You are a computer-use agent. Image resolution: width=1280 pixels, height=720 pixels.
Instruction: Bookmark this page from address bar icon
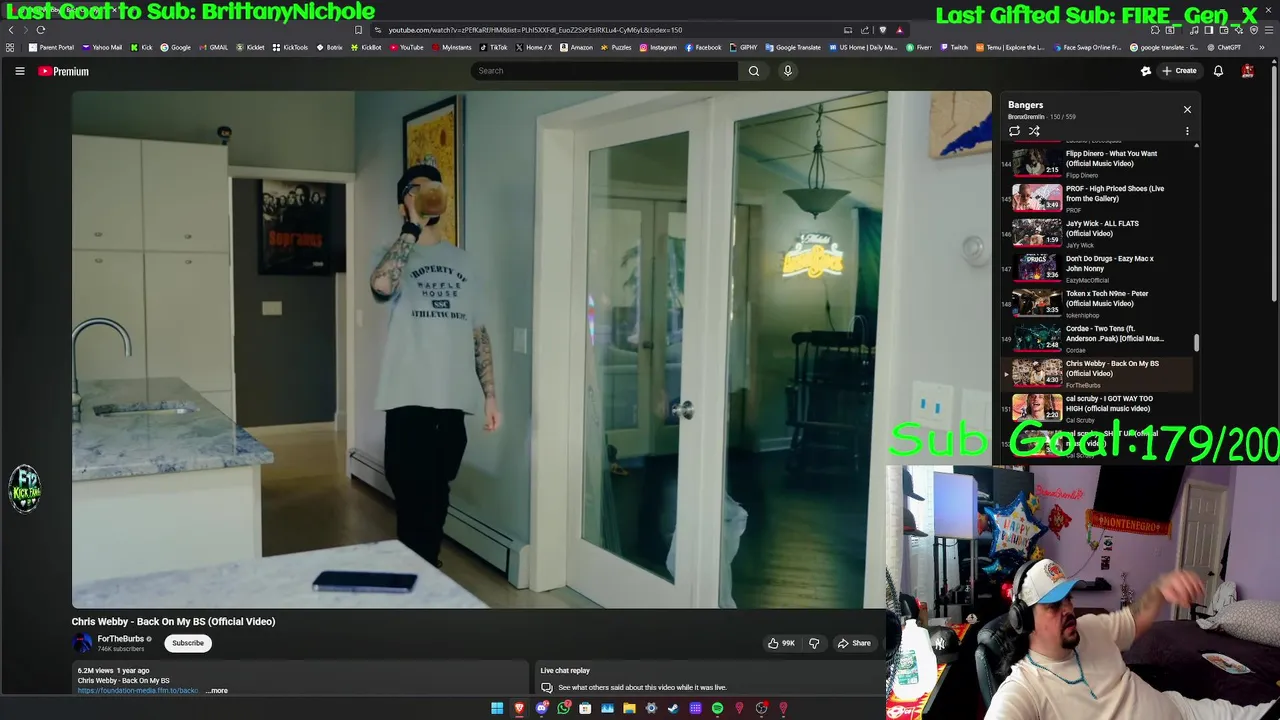point(359,30)
